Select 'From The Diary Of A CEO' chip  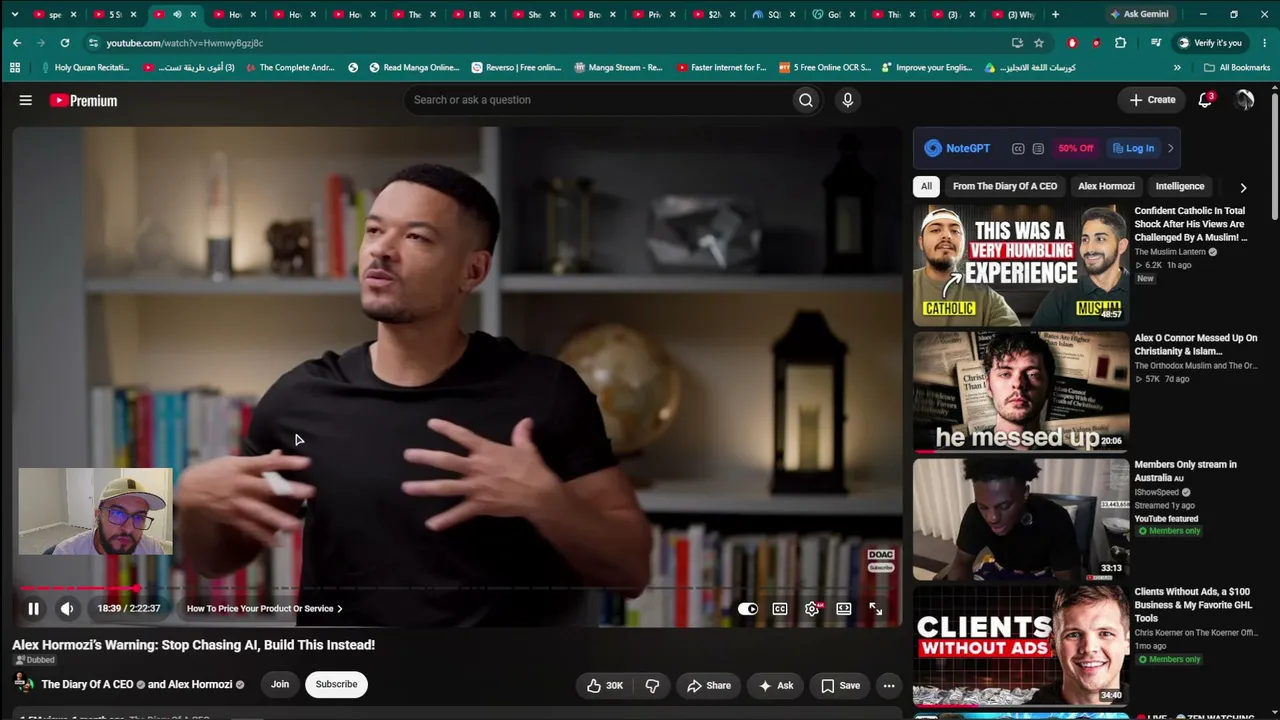[x=1005, y=186]
